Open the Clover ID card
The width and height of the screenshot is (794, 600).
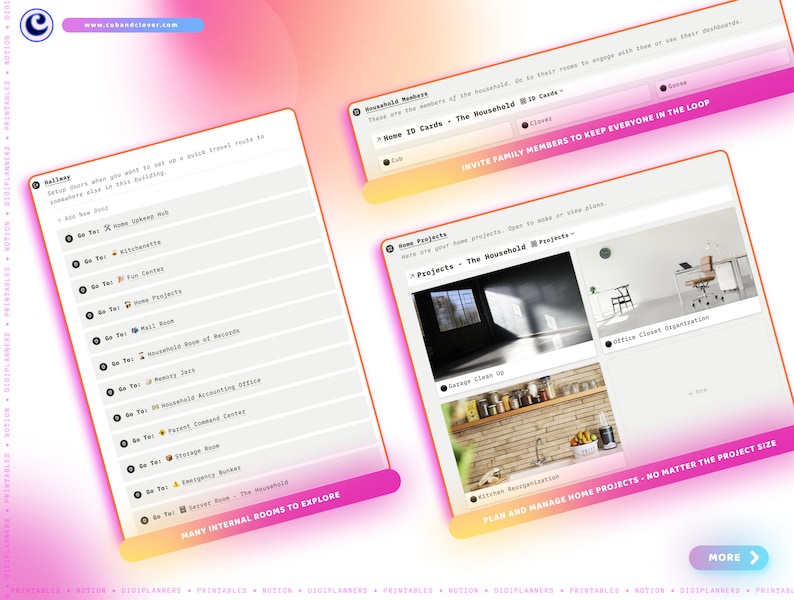click(x=584, y=109)
